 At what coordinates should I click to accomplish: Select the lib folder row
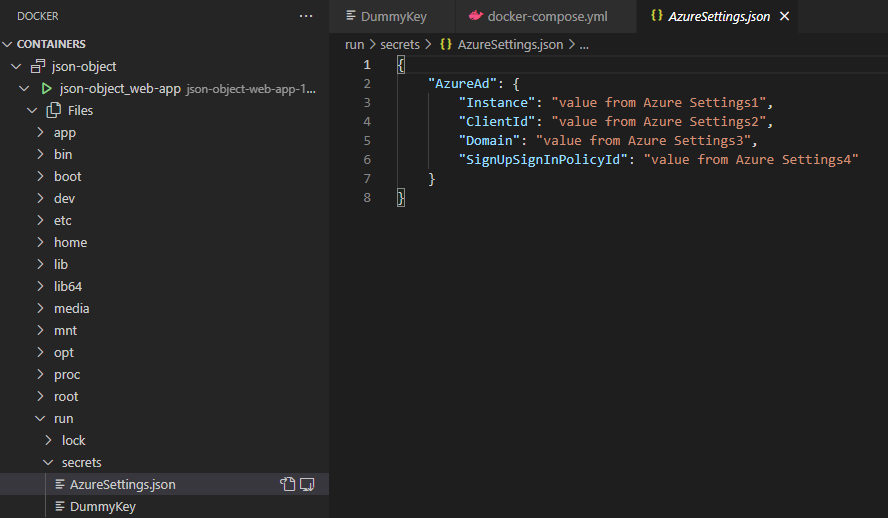pyautogui.click(x=164, y=264)
